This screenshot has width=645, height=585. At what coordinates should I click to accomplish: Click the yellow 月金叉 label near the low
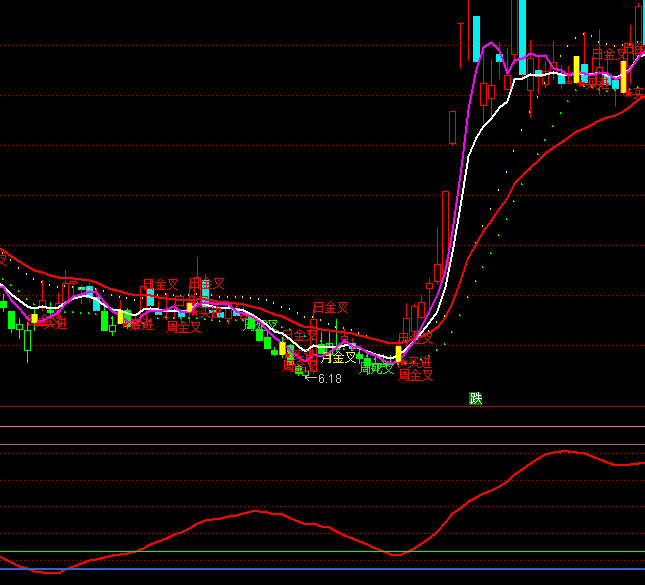(338, 357)
